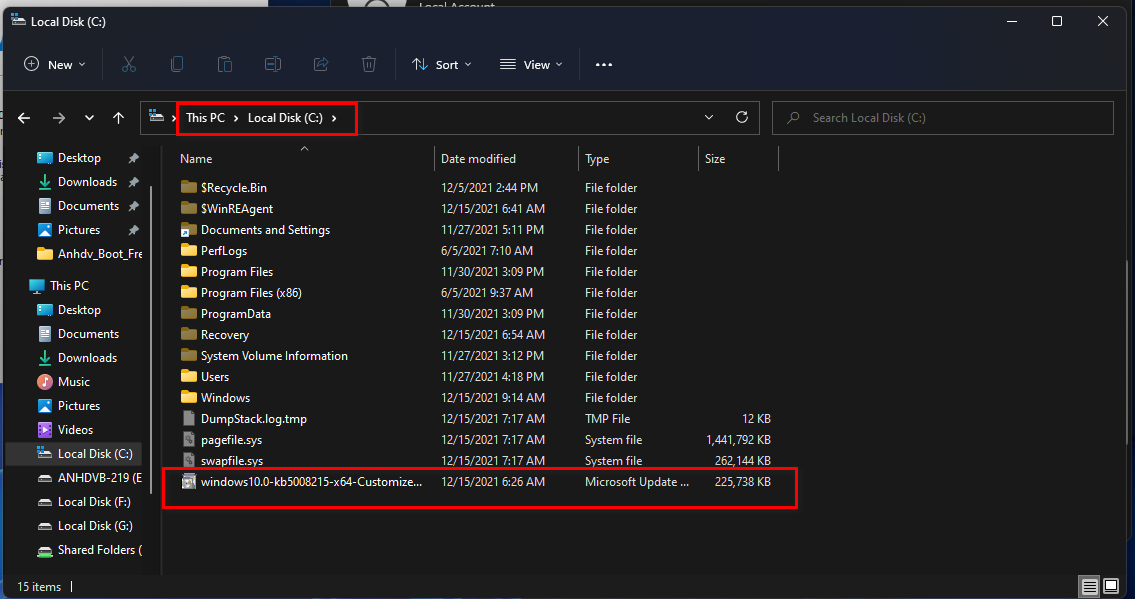Select Shared Folders in sidebar
Viewport: 1135px width, 599px height.
(x=88, y=550)
